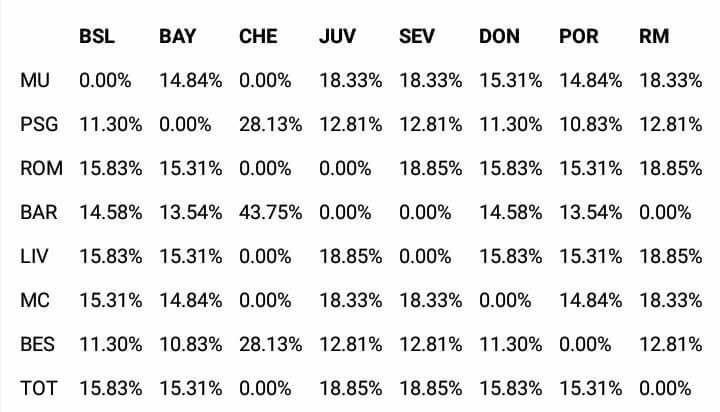The image size is (720, 412).
Task: Click the SEV column header
Action: pyautogui.click(x=416, y=36)
